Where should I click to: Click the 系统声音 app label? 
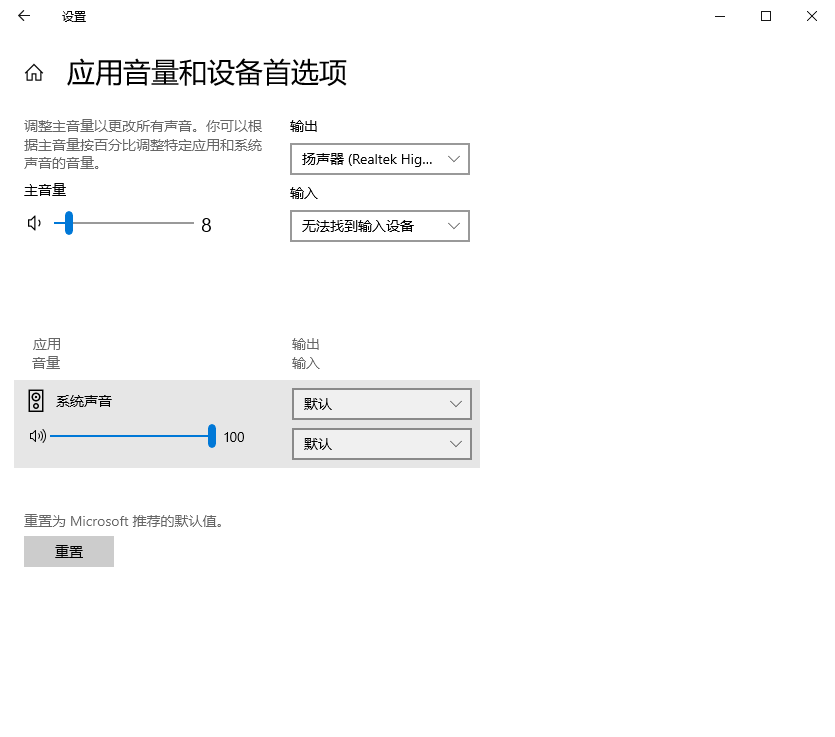pos(84,401)
